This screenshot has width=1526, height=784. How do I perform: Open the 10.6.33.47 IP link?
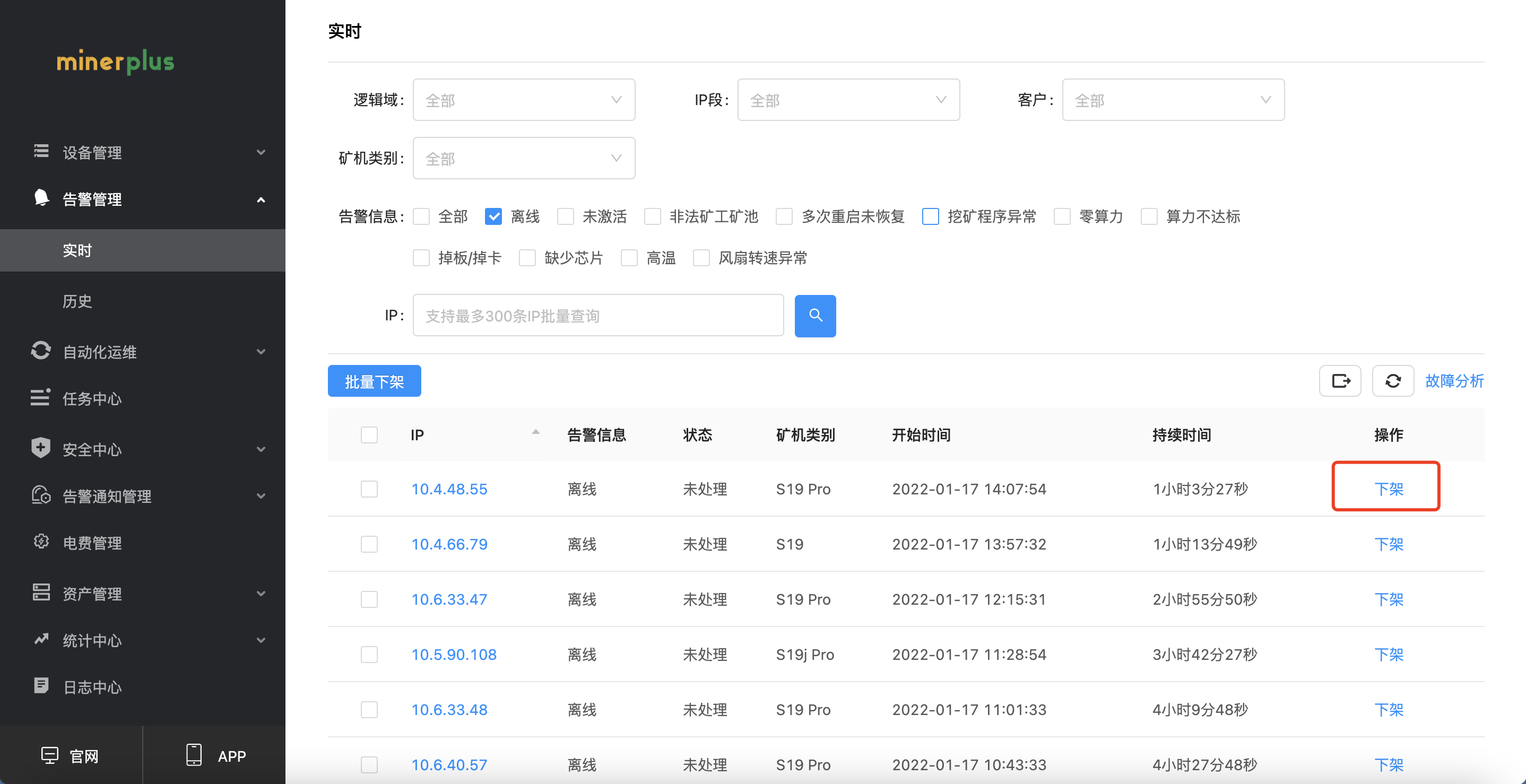(x=449, y=599)
